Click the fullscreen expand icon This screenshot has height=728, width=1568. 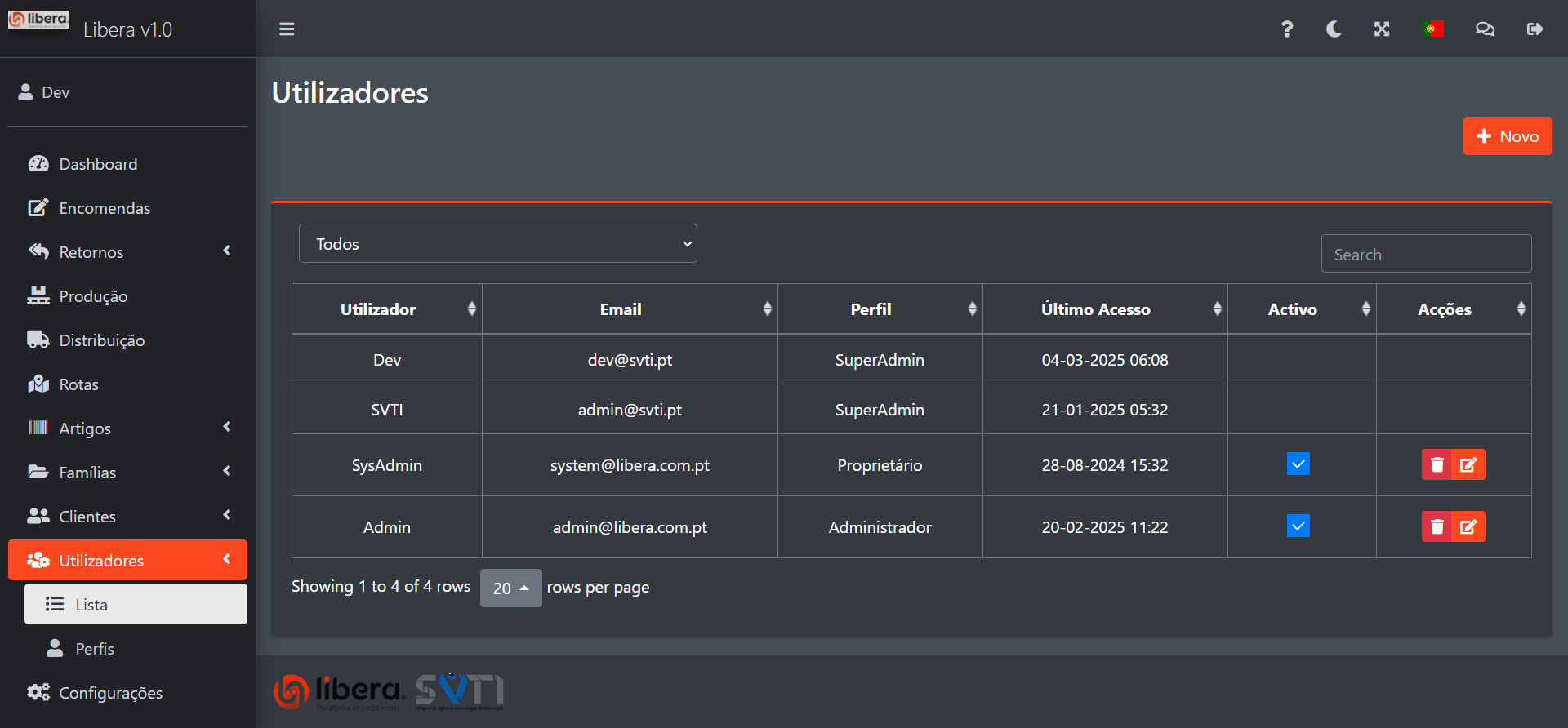1382,29
